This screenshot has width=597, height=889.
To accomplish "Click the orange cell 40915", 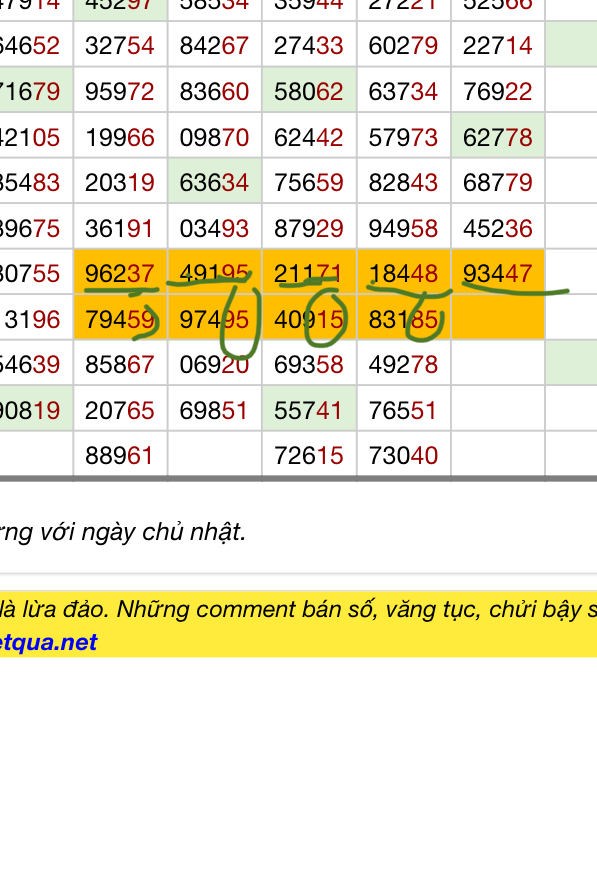I will coord(309,318).
